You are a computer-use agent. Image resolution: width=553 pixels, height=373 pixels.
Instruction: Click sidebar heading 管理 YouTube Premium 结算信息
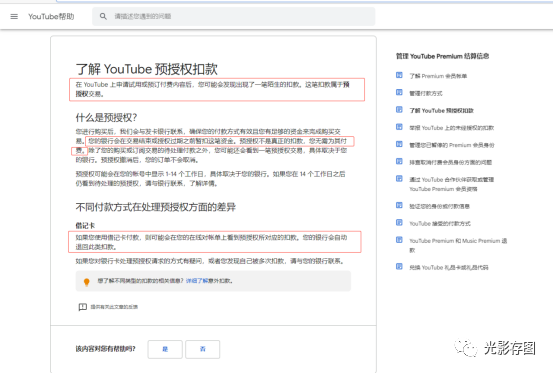click(x=442, y=56)
